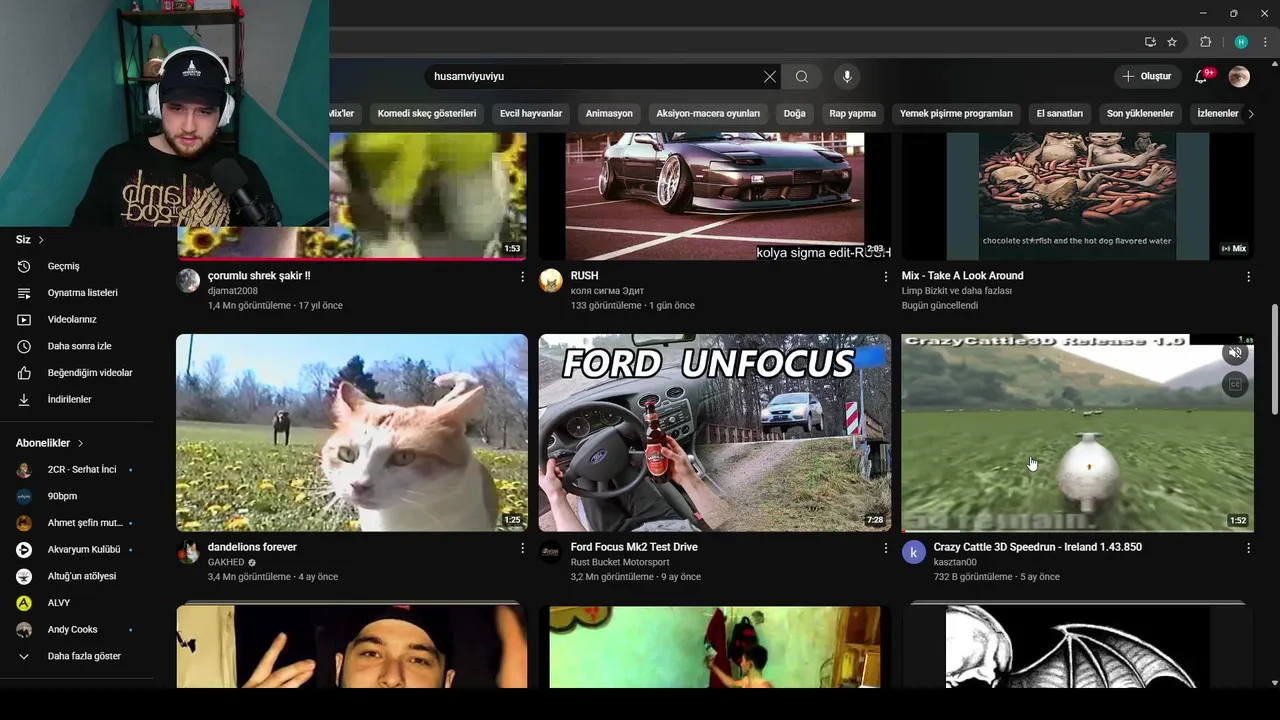The height and width of the screenshot is (720, 1280).
Task: Click the Oluştur create button
Action: 1147,77
